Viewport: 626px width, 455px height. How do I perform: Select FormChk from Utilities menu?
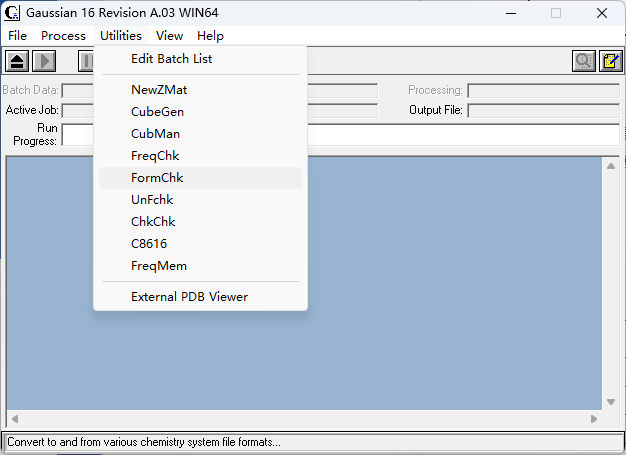pyautogui.click(x=157, y=178)
